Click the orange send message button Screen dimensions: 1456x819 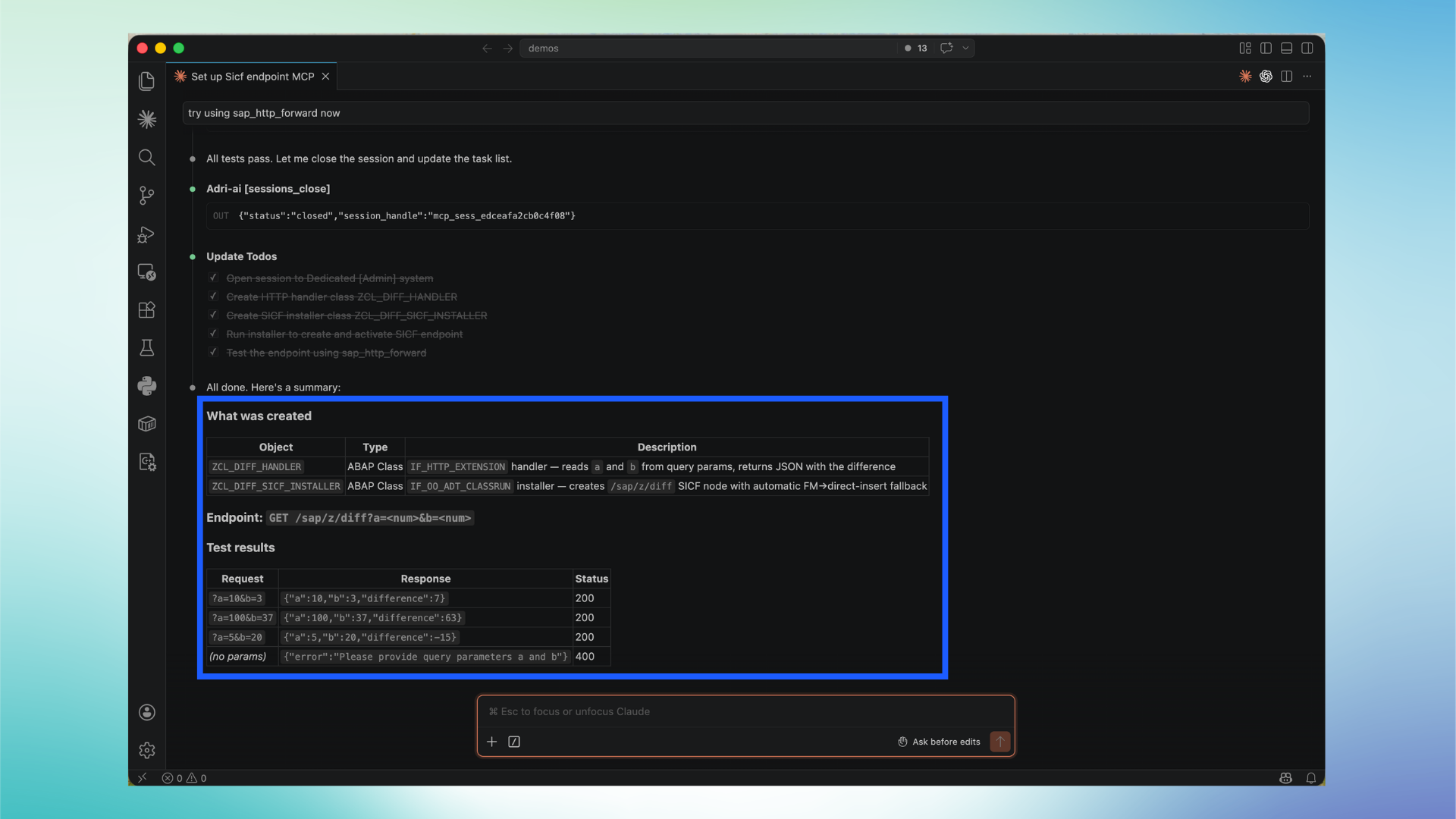tap(999, 742)
